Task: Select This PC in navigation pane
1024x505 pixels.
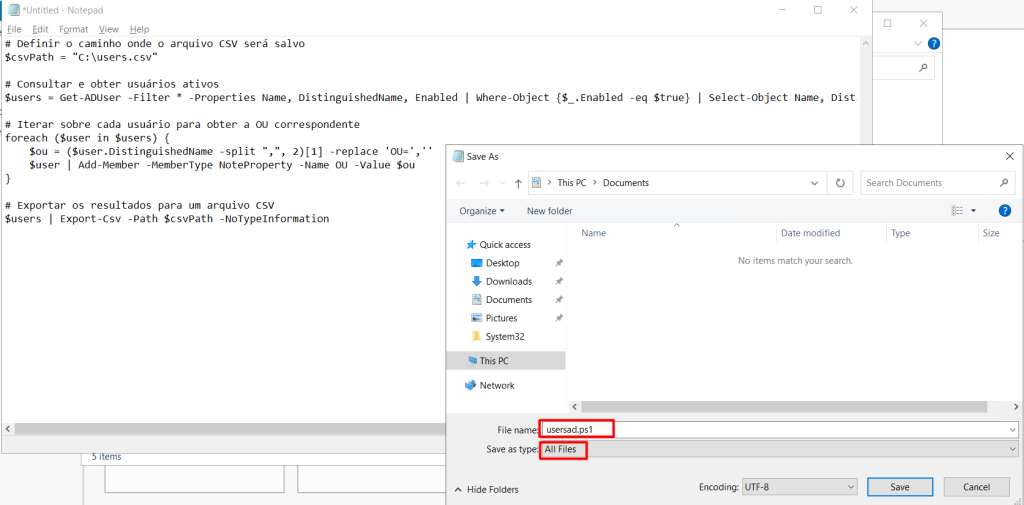Action: coord(494,361)
